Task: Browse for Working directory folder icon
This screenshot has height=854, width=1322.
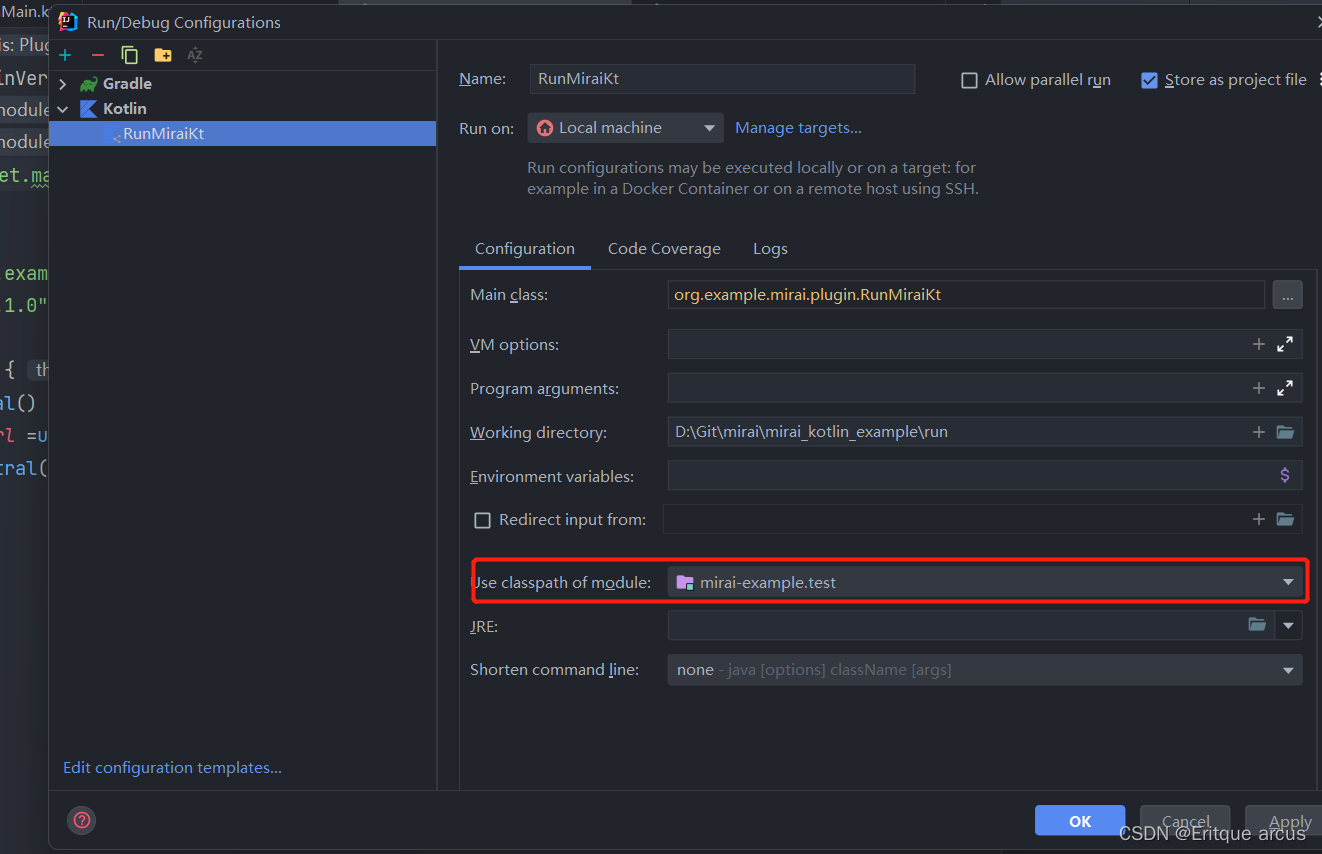Action: 1285,432
